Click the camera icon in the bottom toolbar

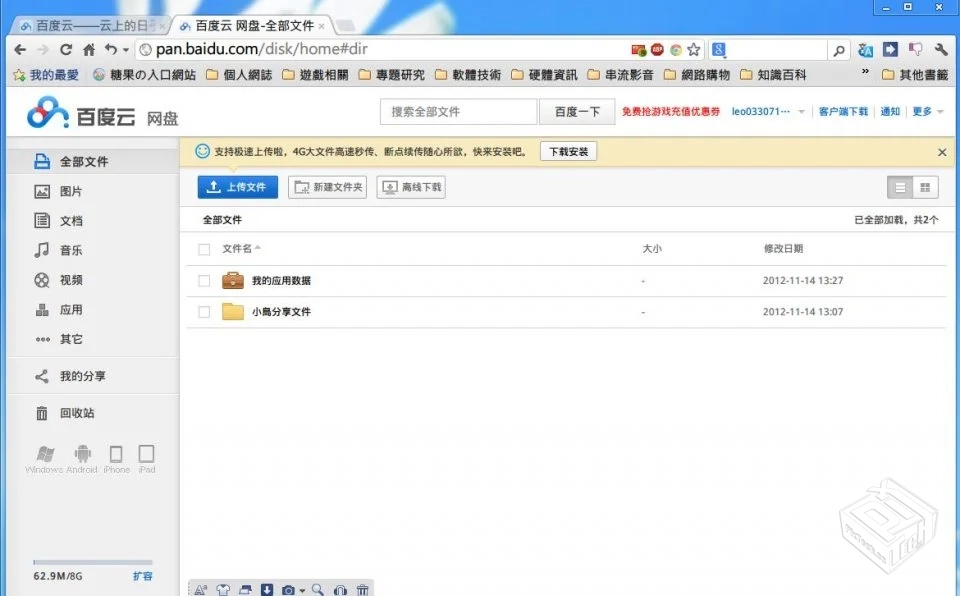tap(288, 589)
